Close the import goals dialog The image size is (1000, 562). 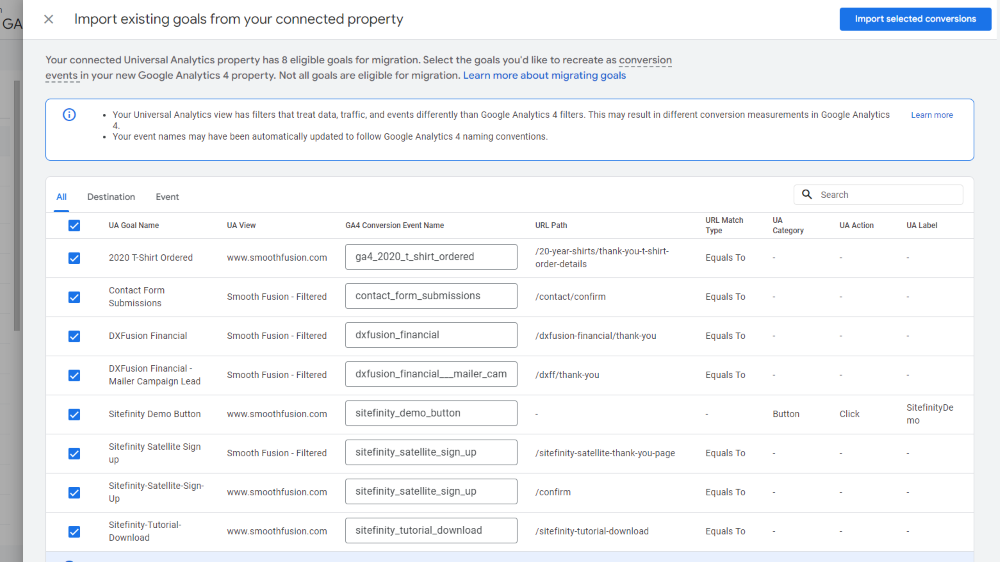tap(48, 19)
